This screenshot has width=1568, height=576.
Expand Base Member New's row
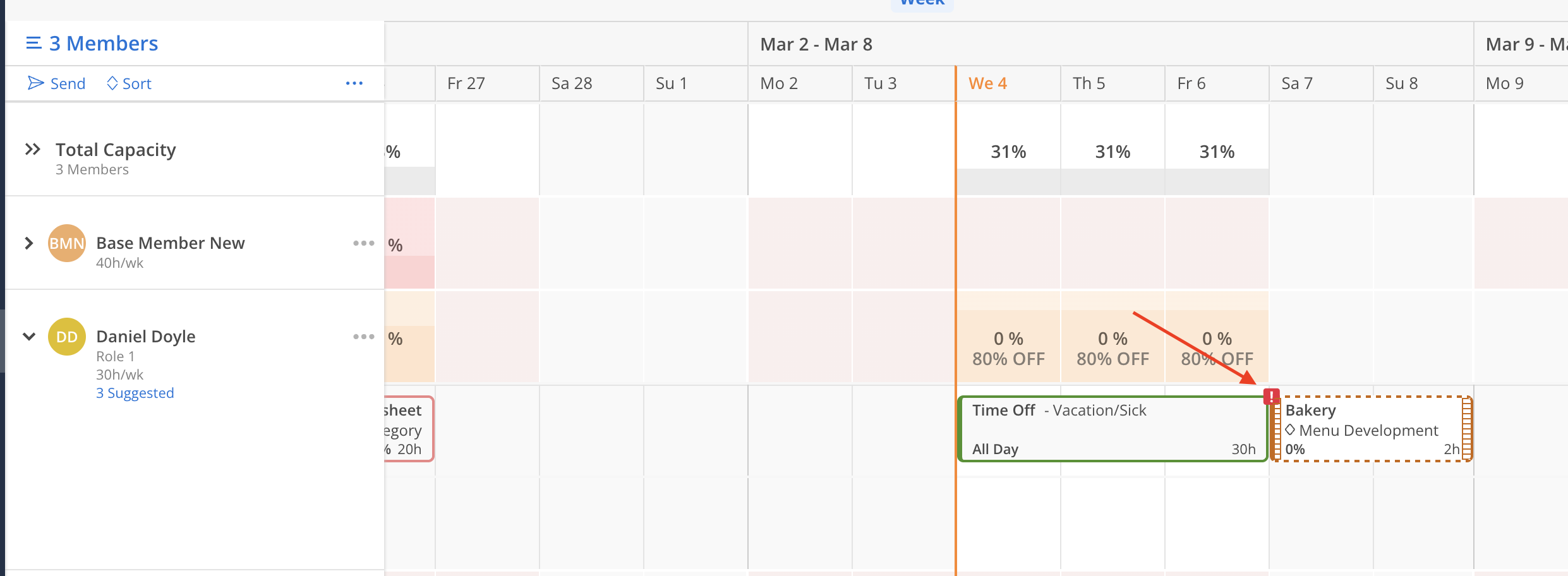click(x=28, y=243)
